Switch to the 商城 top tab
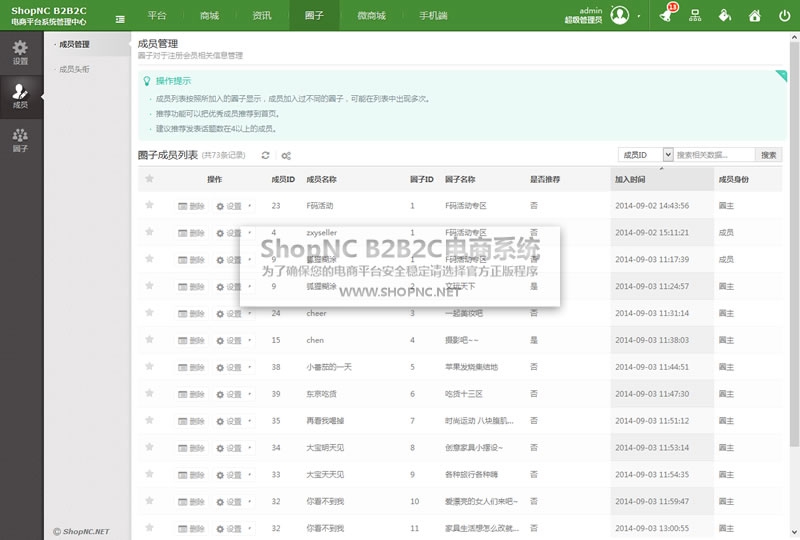Viewport: 800px width, 540px height. (x=209, y=15)
